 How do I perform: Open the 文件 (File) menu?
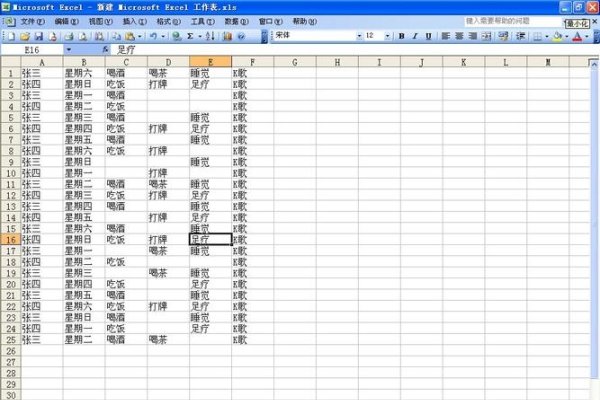pos(33,21)
